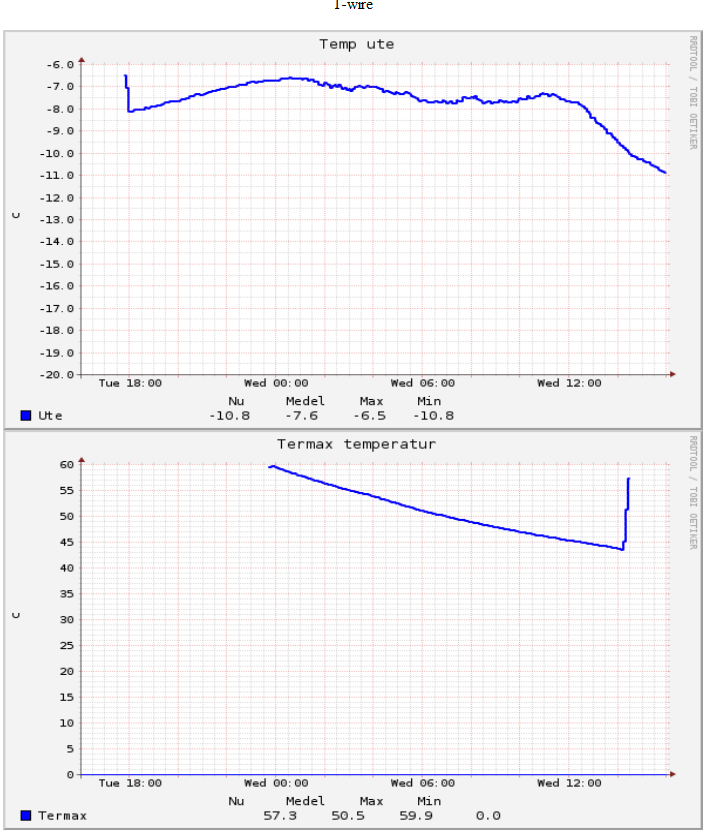Click 'Tue 18:00' label on Termax graph
717x833 pixels.
pyautogui.click(x=130, y=783)
